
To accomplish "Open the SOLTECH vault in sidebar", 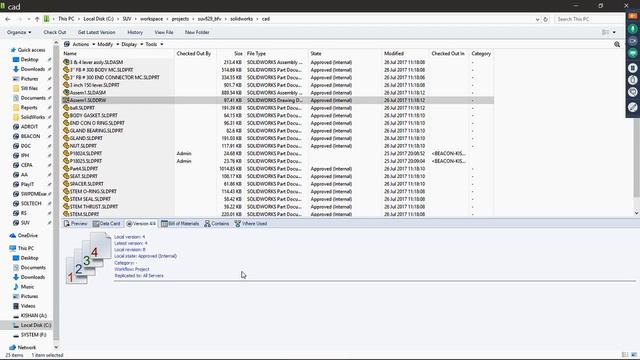I will pyautogui.click(x=31, y=204).
